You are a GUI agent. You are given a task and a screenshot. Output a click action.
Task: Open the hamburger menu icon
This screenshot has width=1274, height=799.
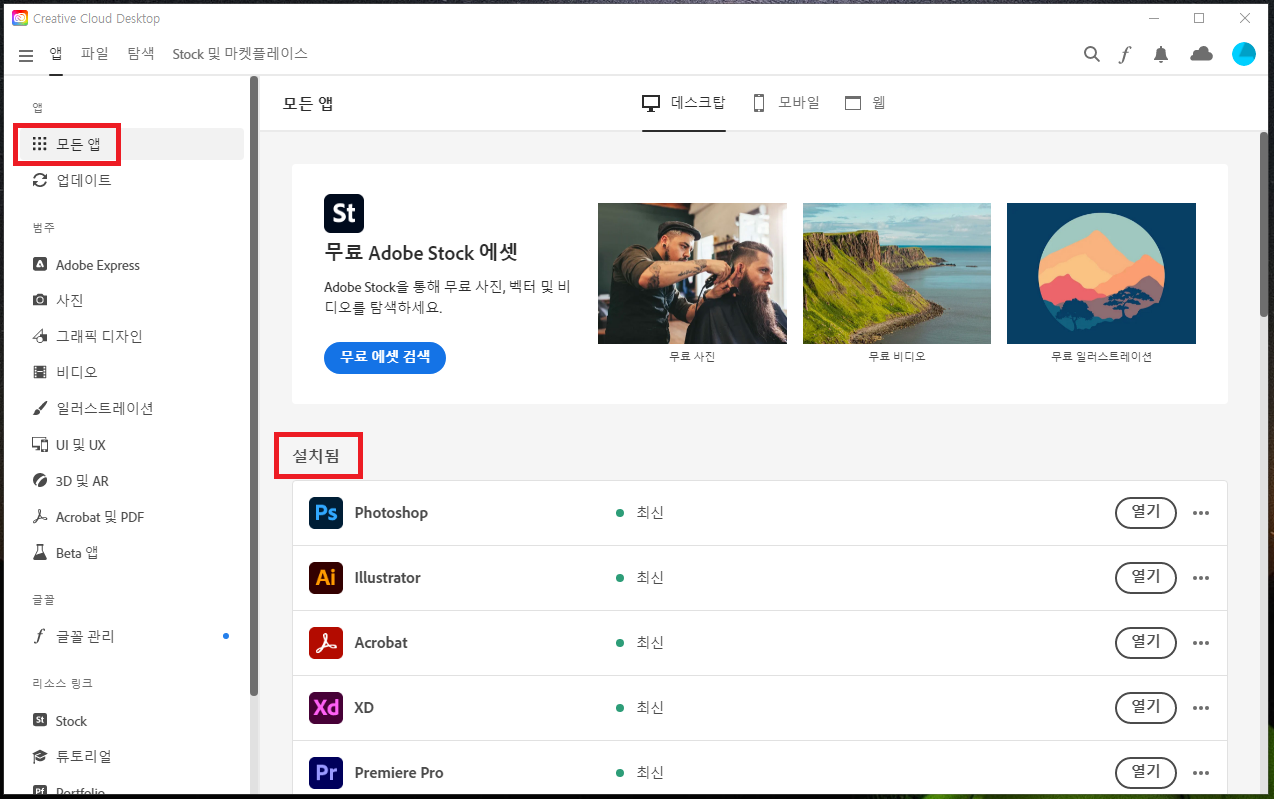[26, 55]
